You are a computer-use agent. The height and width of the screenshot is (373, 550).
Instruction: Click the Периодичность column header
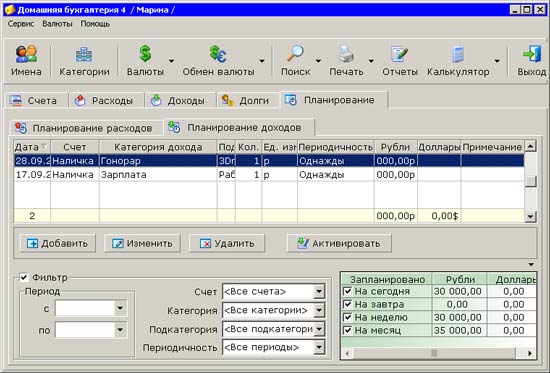point(336,147)
